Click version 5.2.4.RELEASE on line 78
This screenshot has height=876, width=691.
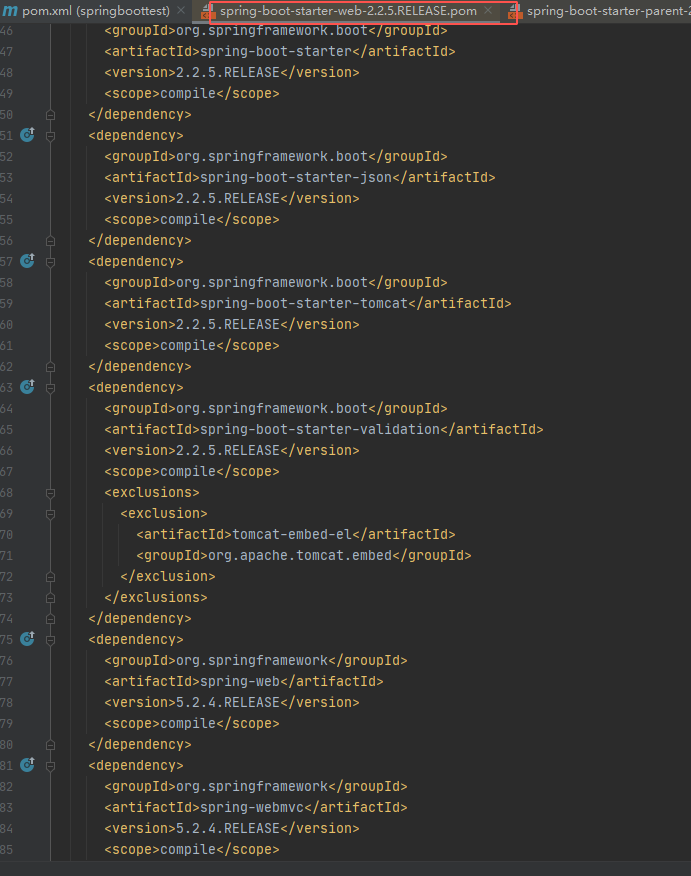[x=228, y=702]
